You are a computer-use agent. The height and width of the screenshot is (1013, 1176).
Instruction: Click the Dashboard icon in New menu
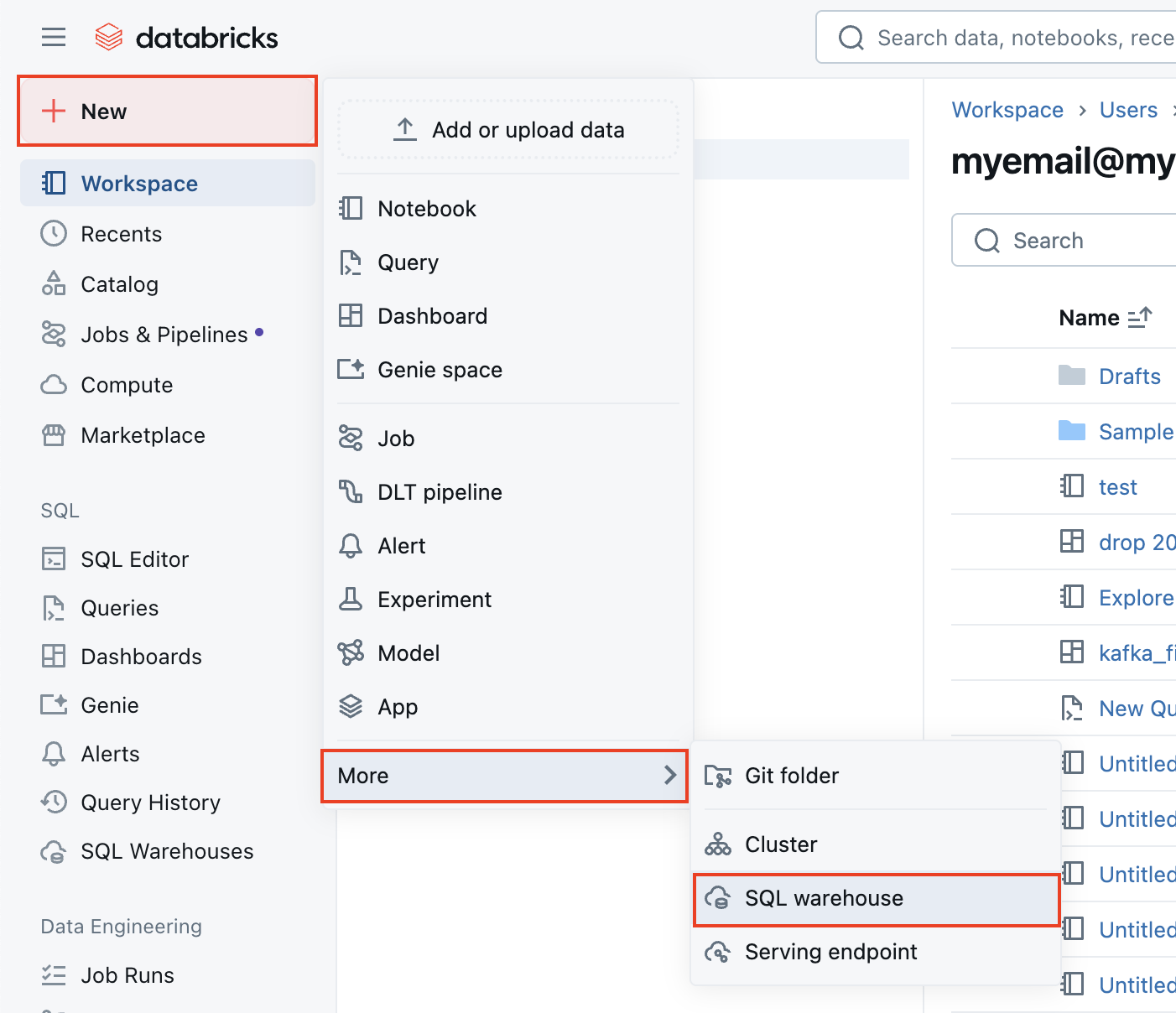tap(351, 315)
